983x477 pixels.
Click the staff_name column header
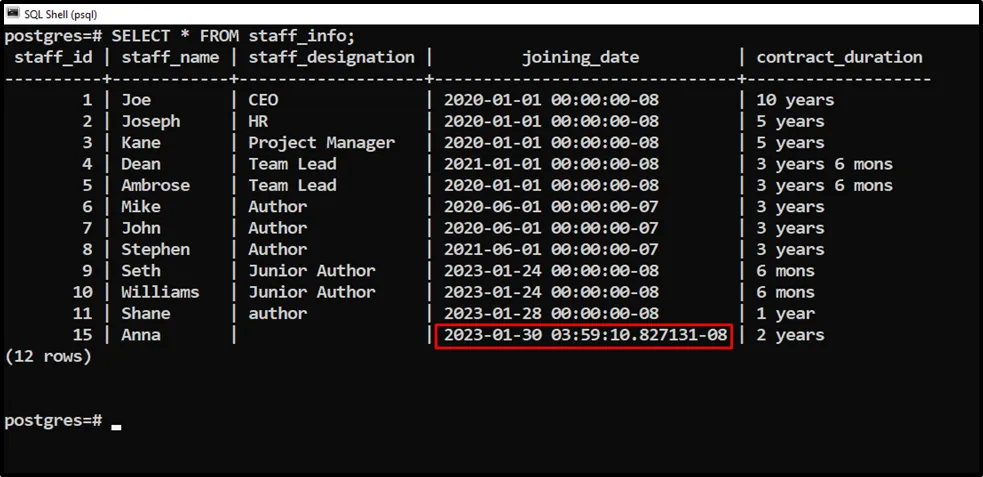click(170, 57)
